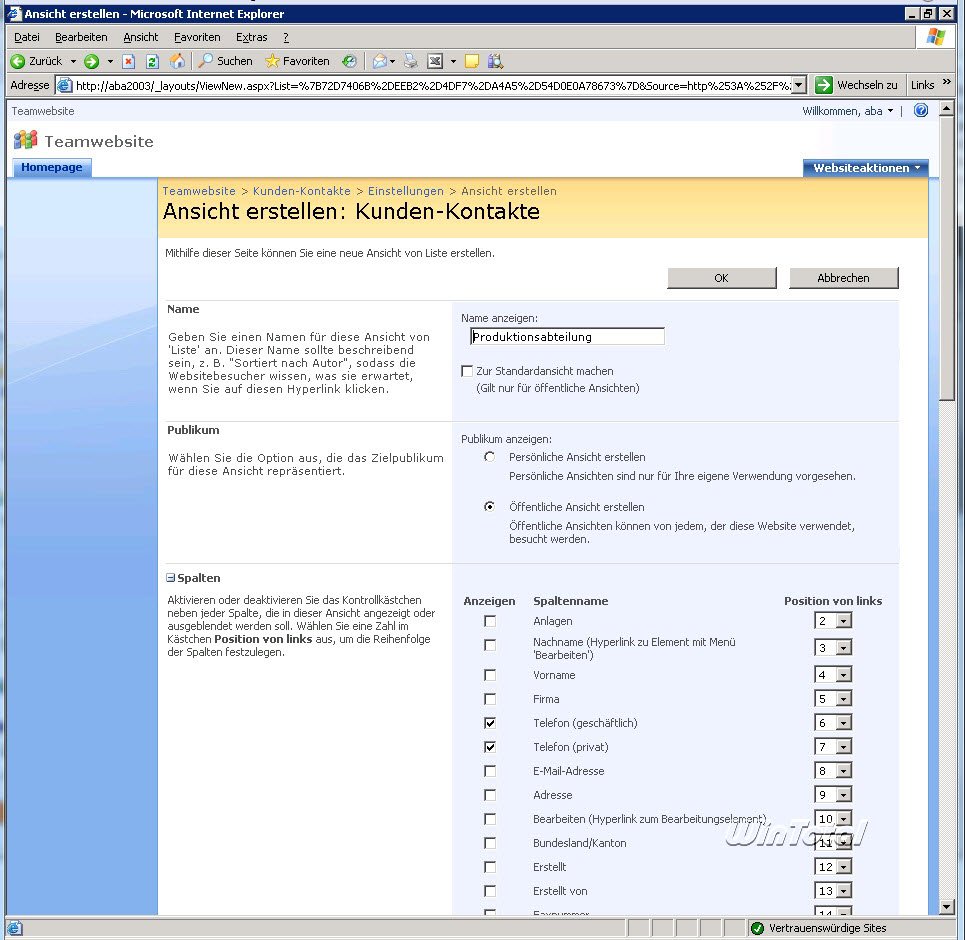
Task: Enable Zur Standardansicht machen checkbox
Action: pos(467,371)
